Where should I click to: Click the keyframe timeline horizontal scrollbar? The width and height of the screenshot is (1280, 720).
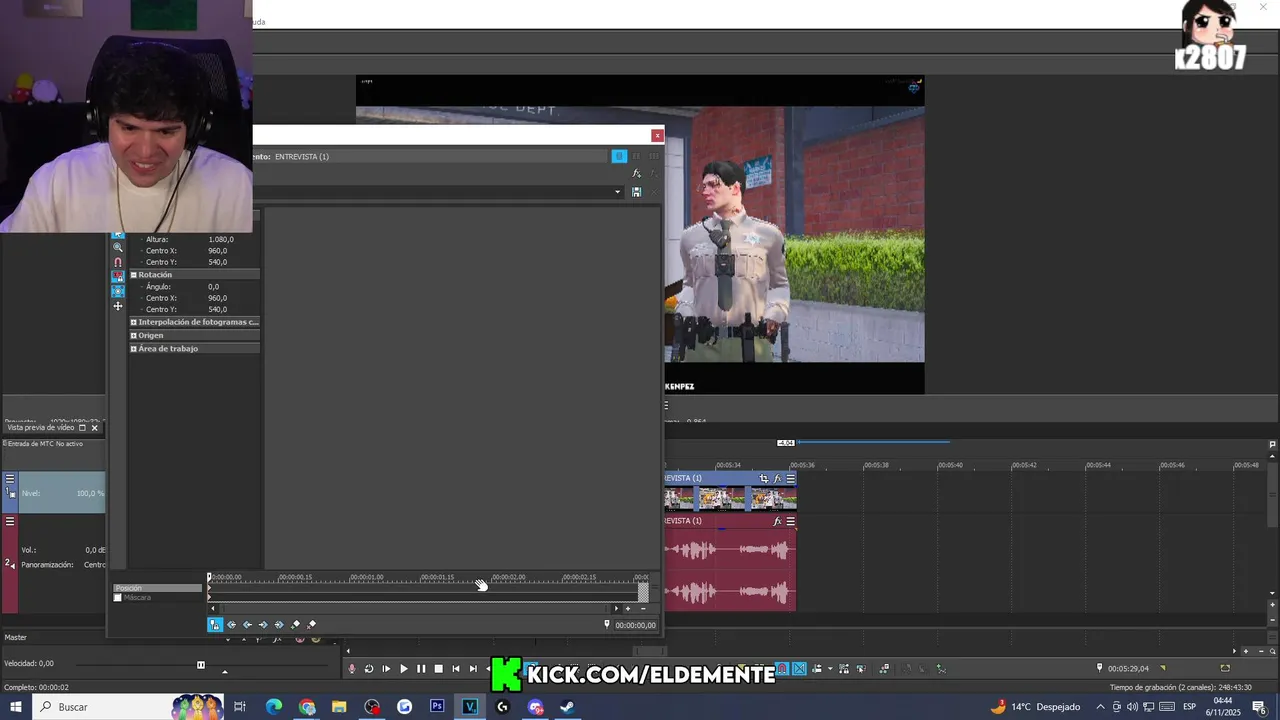(416, 609)
